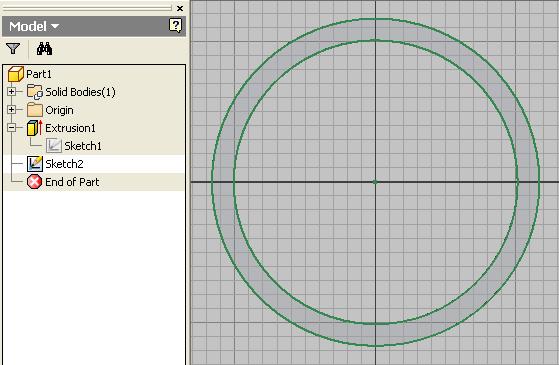
Task: Select the Origin label in browser
Action: pos(59,110)
